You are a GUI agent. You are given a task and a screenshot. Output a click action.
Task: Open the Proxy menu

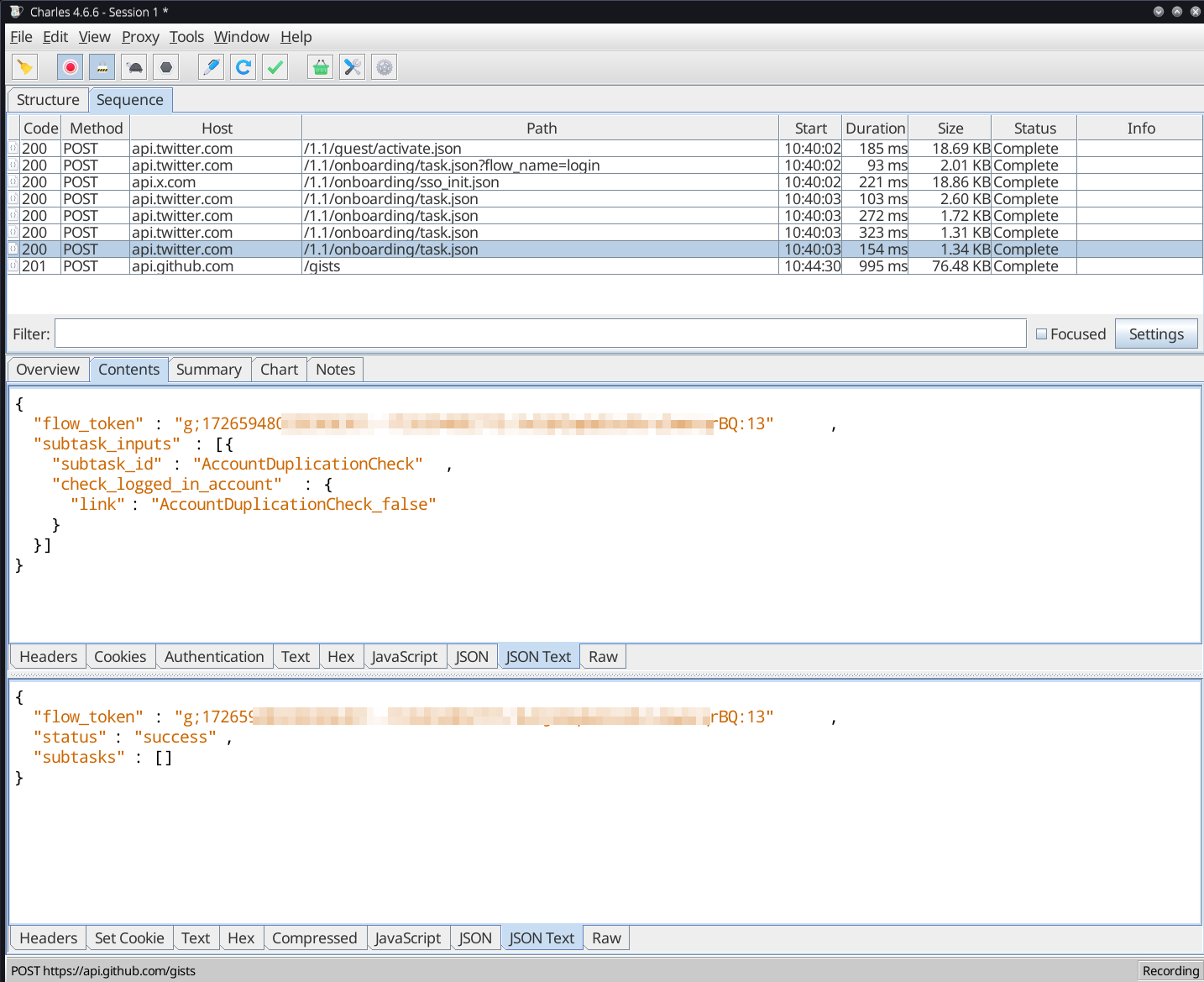click(139, 37)
